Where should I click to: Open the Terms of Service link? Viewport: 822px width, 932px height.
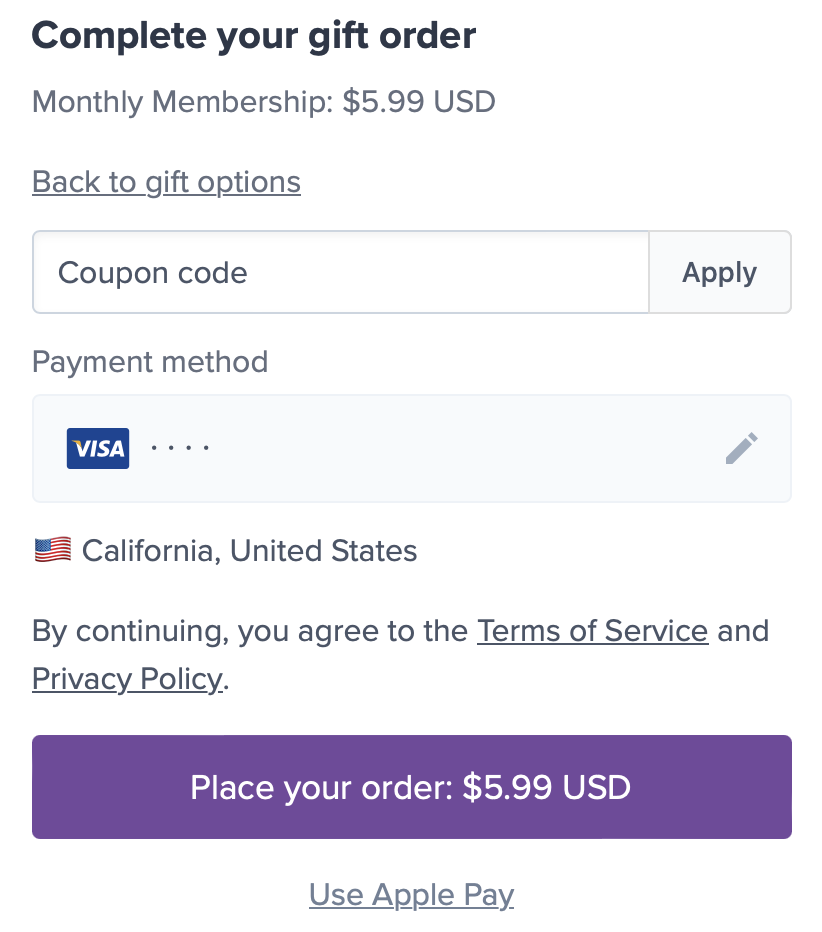[x=593, y=631]
